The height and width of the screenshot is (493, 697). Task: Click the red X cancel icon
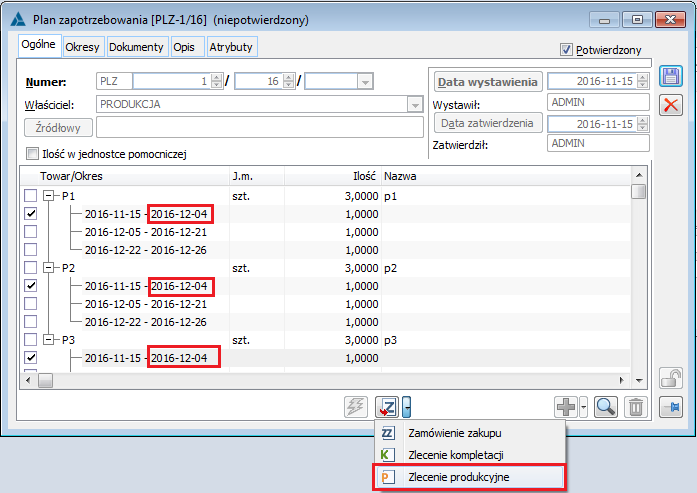point(672,106)
